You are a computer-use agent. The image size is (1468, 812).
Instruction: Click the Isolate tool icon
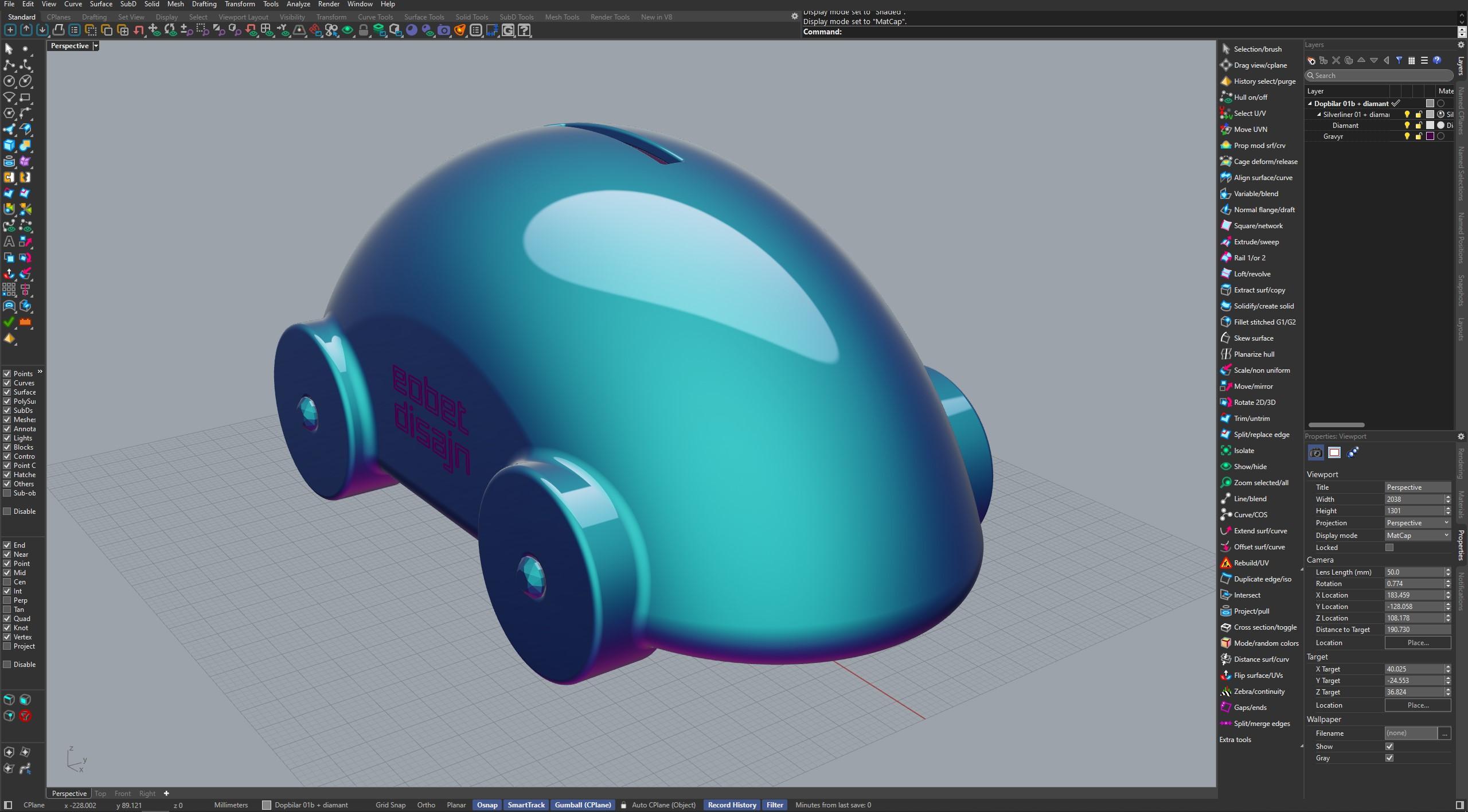pyautogui.click(x=1226, y=451)
